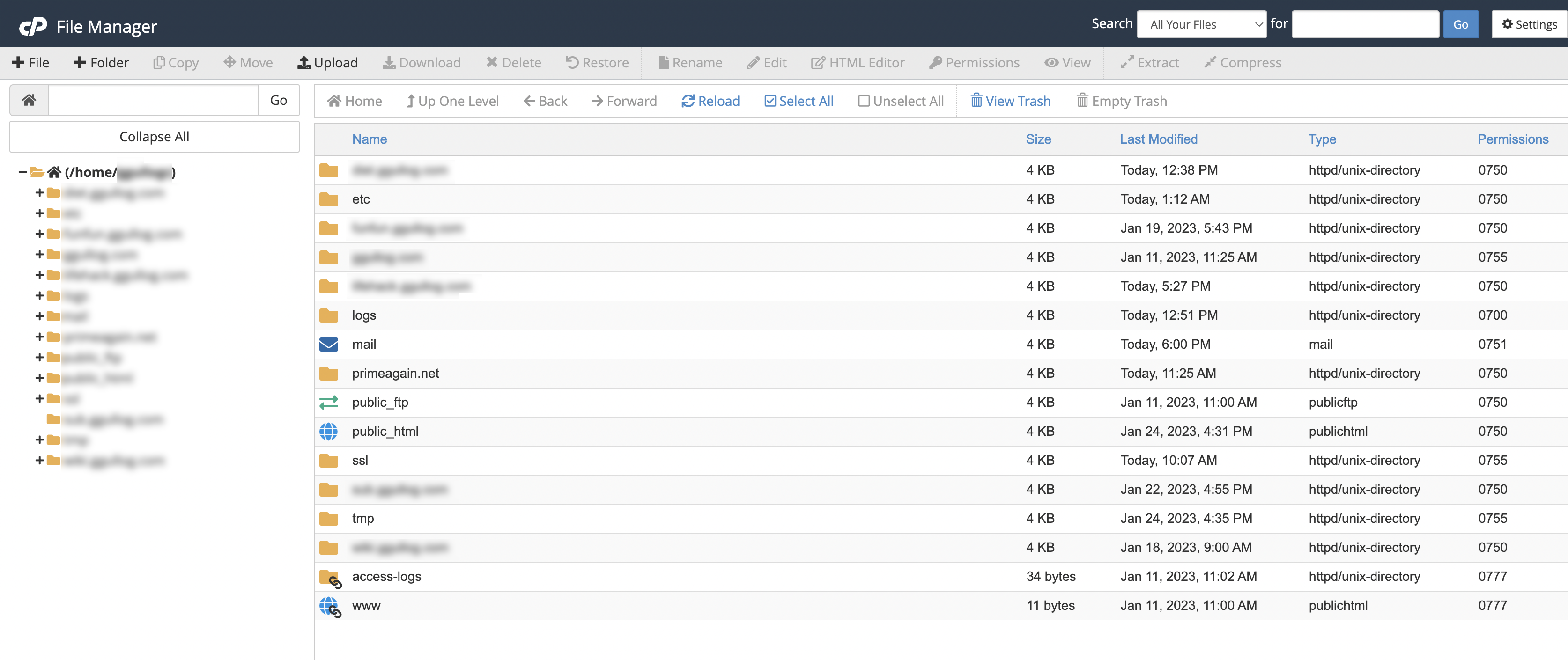Click the blue search Go button
The width and height of the screenshot is (1568, 660).
tap(1460, 24)
